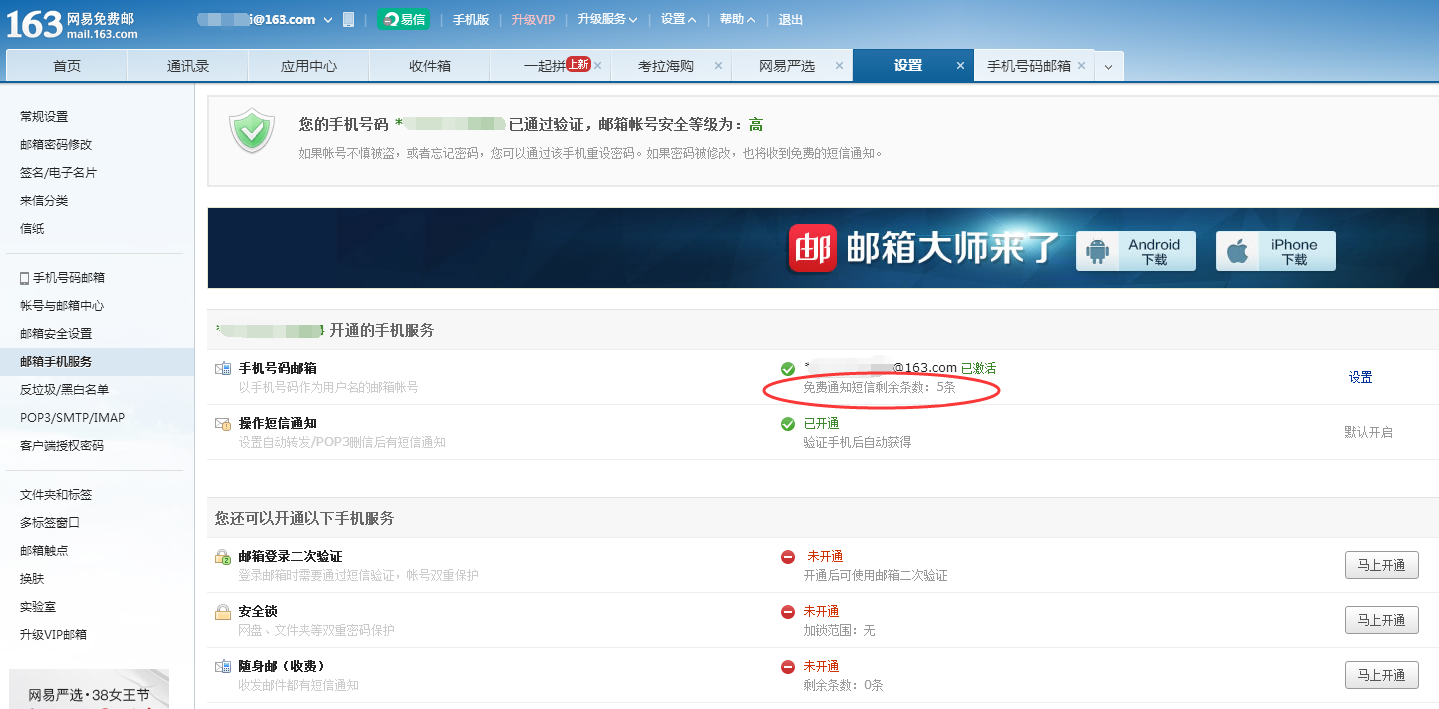Open 设置 link for 手机号码邮箱
Screen dimensions: 1439x709
click(x=1360, y=378)
